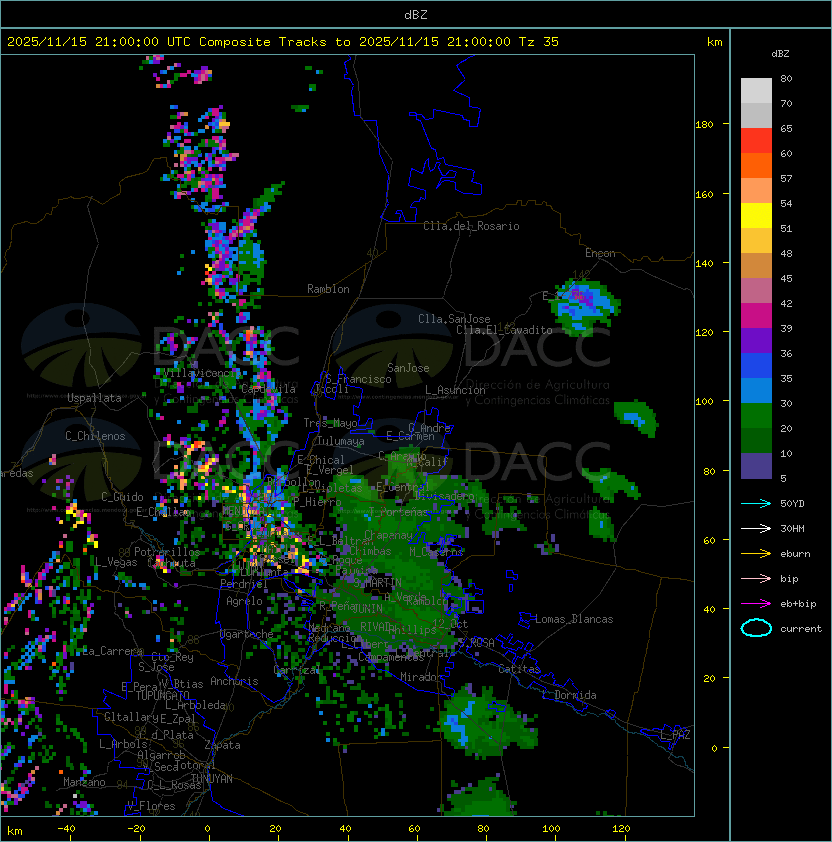Screen dimensions: 832x842
Task: Click the 'Tres_Mayo' map label
Action: click(330, 423)
